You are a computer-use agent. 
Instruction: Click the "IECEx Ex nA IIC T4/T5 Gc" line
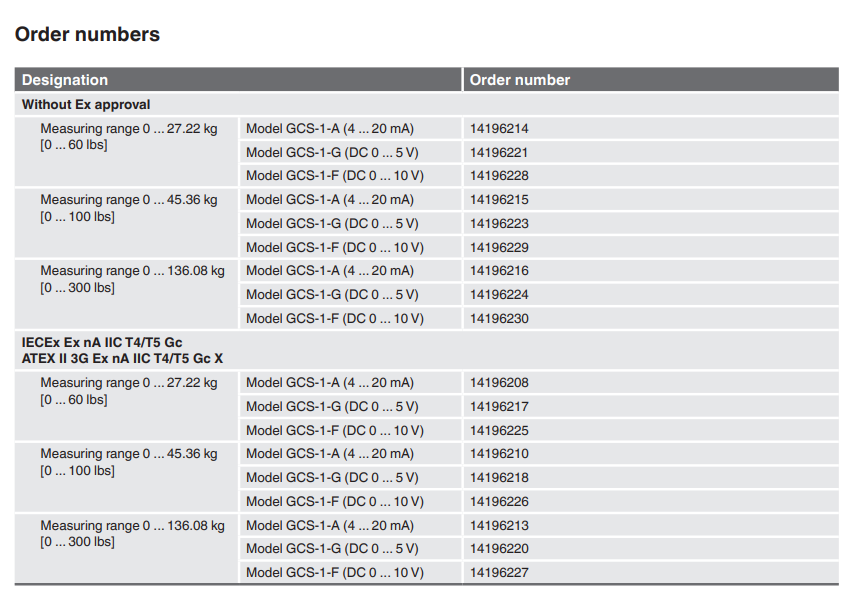tap(102, 342)
